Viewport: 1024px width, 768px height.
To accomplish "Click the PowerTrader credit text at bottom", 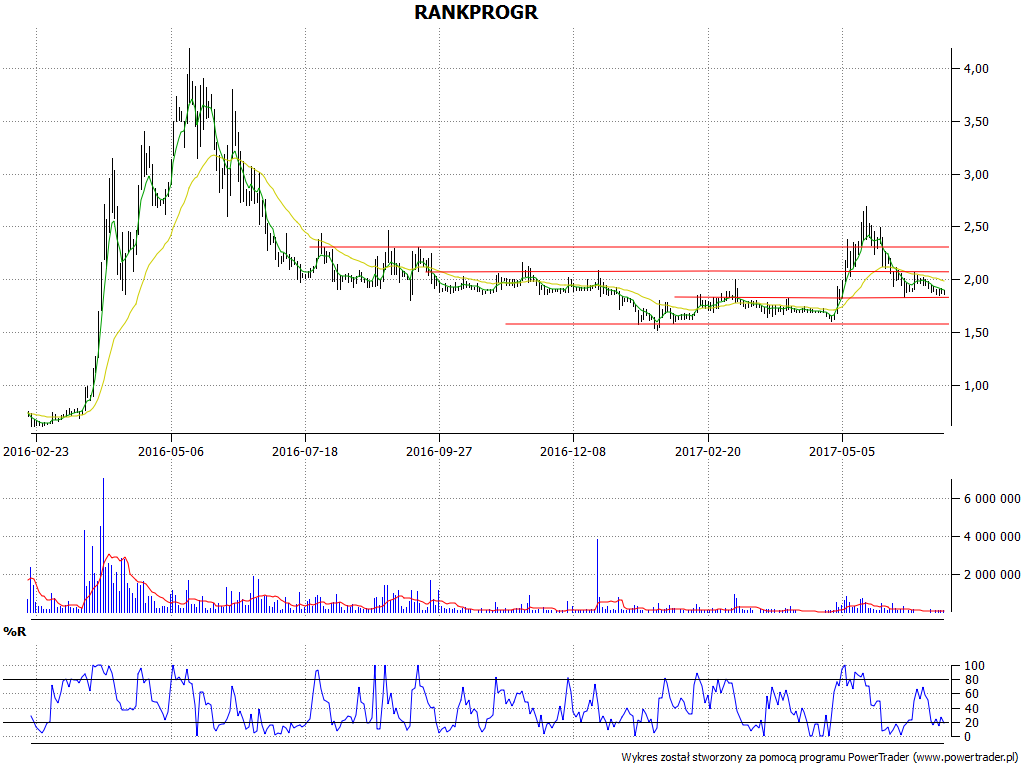I will (820, 758).
